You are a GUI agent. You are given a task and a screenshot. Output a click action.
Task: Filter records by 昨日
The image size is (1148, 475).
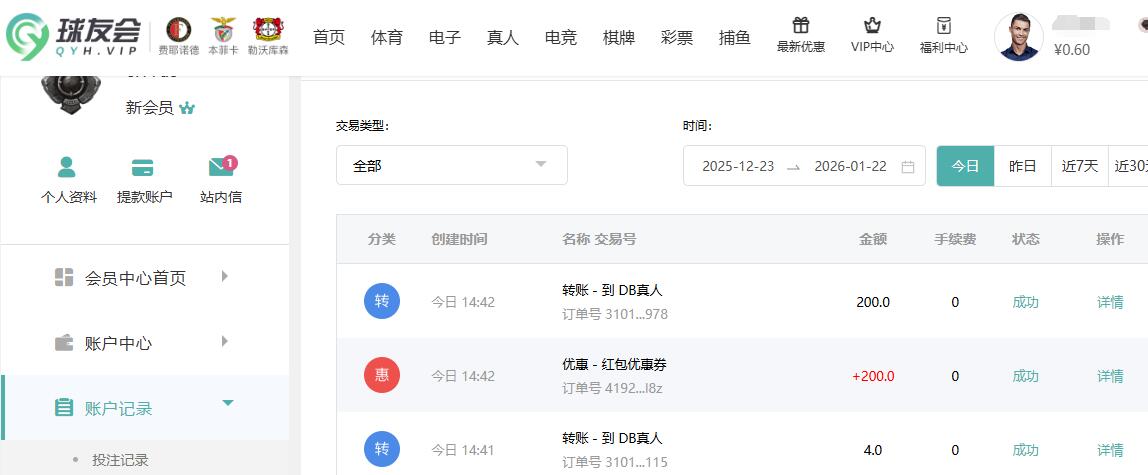coord(1022,166)
